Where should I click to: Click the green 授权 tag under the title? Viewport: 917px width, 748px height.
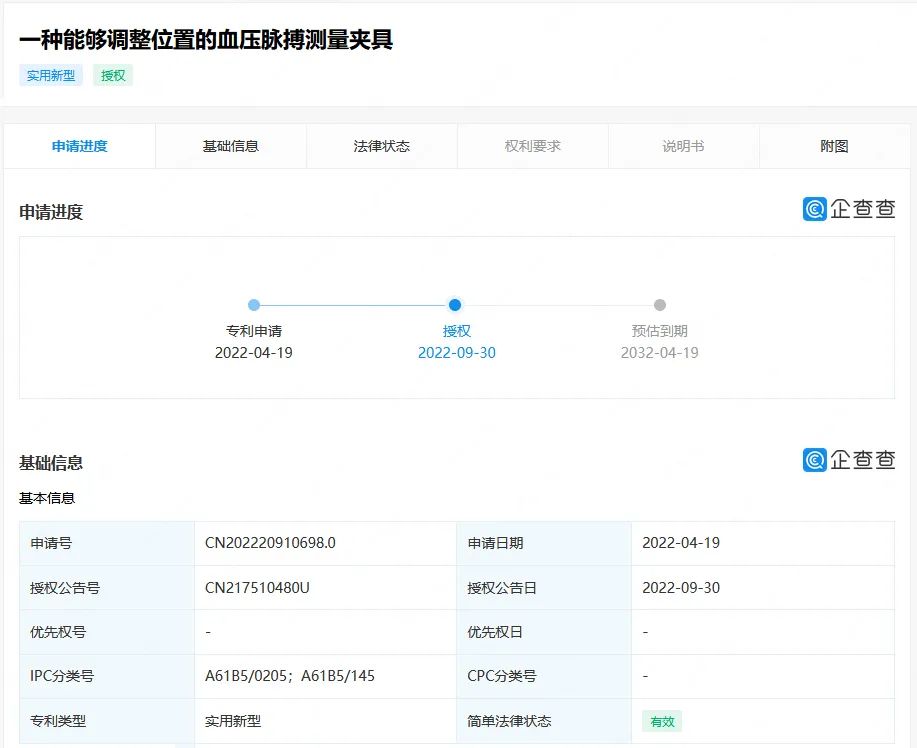point(113,75)
